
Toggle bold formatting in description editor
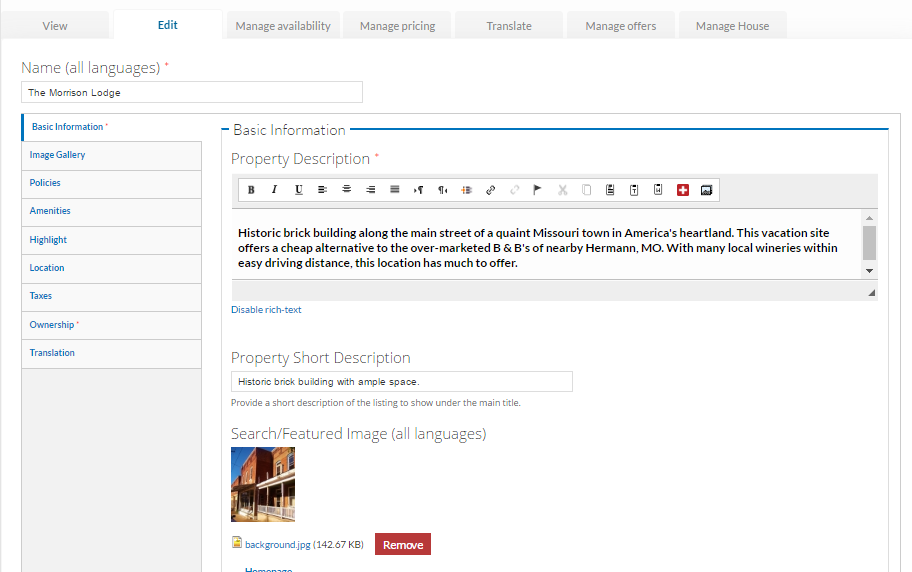[251, 190]
